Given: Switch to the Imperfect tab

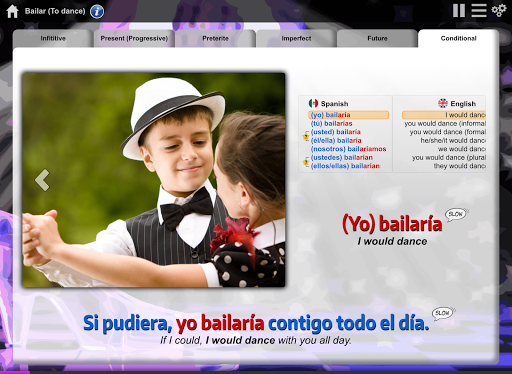Looking at the screenshot, I should 296,38.
